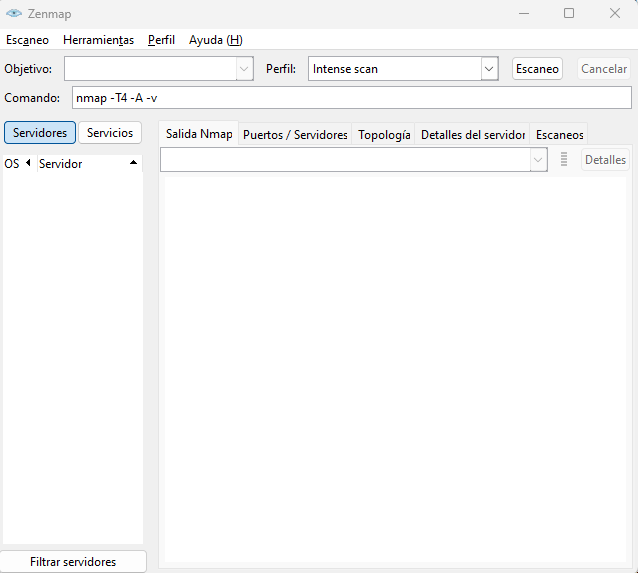
Task: Switch to the Escaneos tab
Action: (x=559, y=135)
